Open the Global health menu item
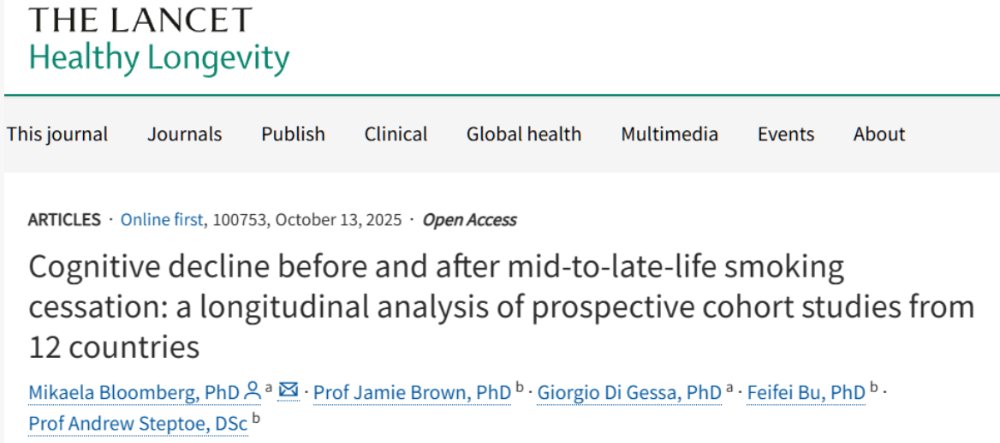 (x=523, y=134)
